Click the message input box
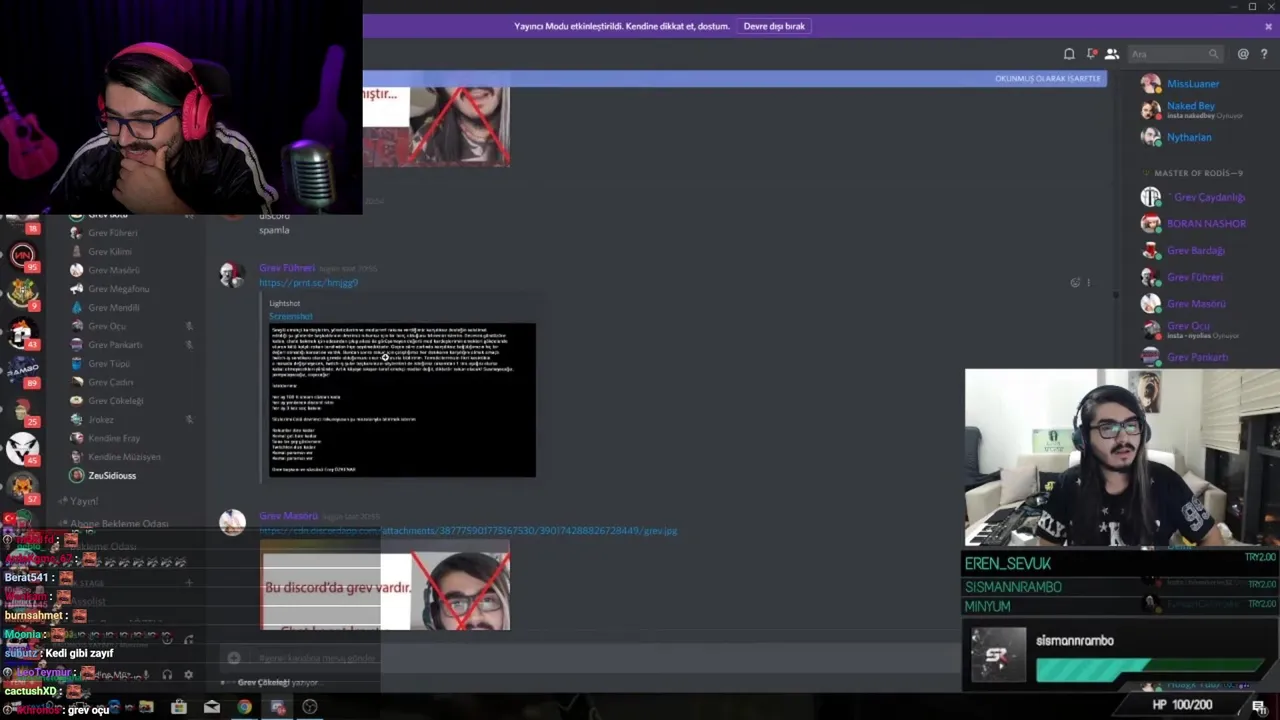 [590, 658]
